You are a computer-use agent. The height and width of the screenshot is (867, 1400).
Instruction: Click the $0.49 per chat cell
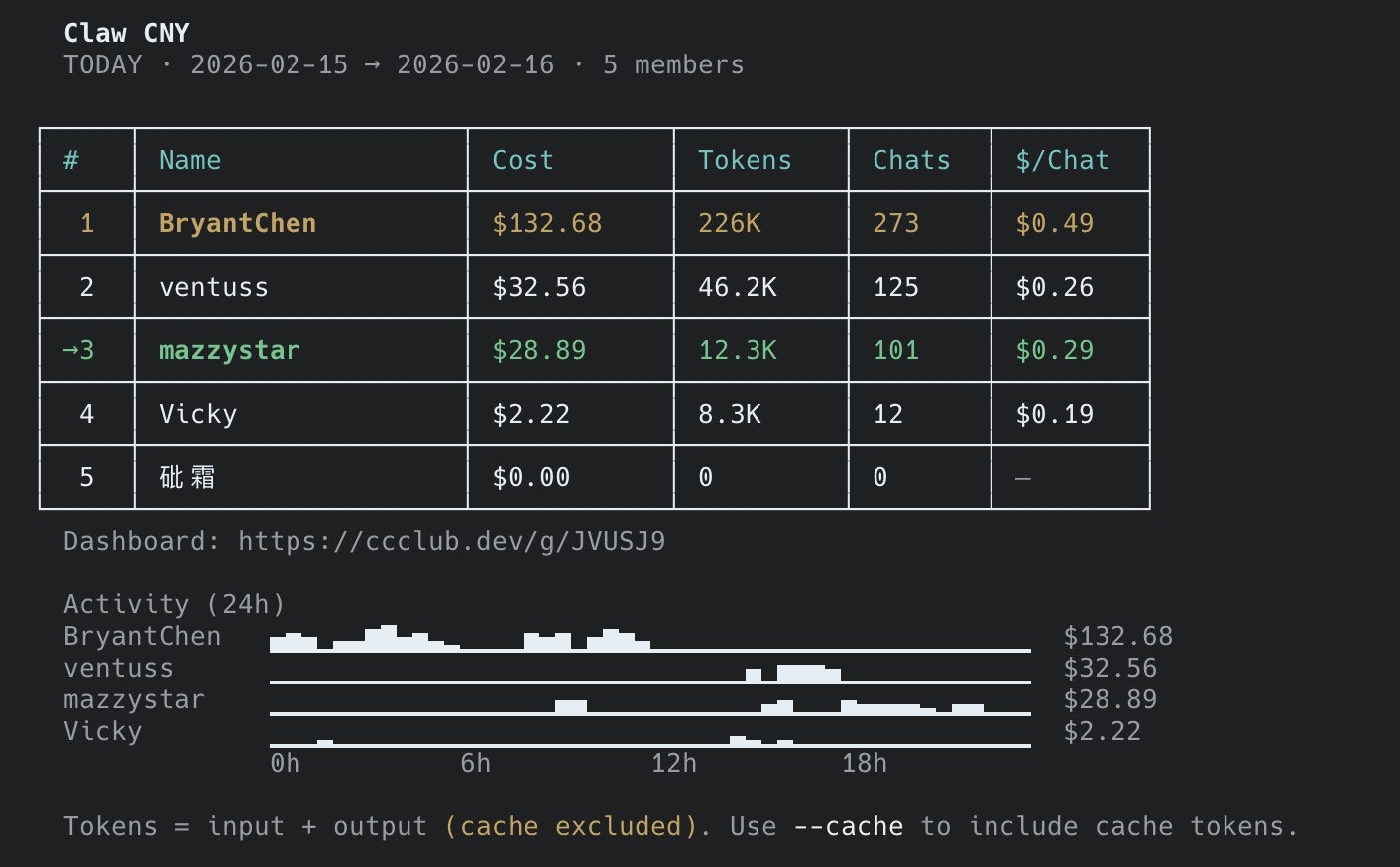click(x=1055, y=223)
